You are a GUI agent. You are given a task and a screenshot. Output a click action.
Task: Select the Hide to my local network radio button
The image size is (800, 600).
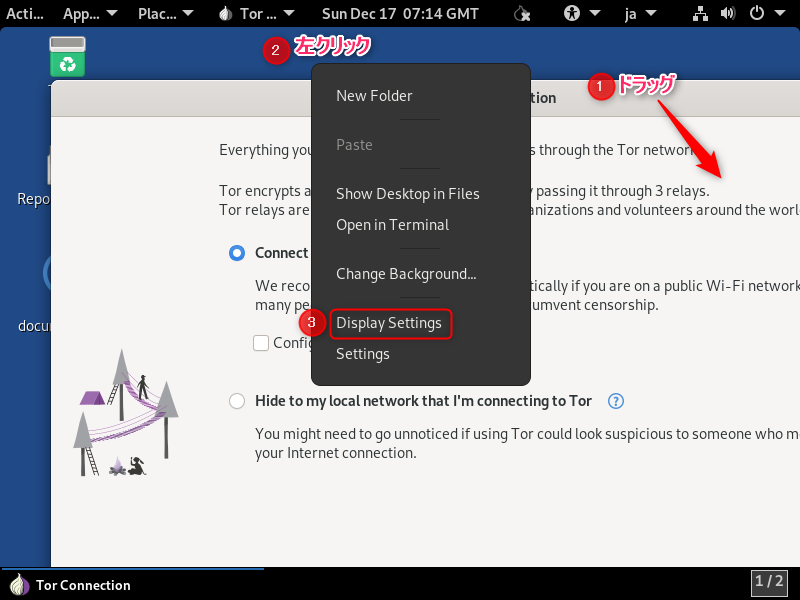coord(237,401)
